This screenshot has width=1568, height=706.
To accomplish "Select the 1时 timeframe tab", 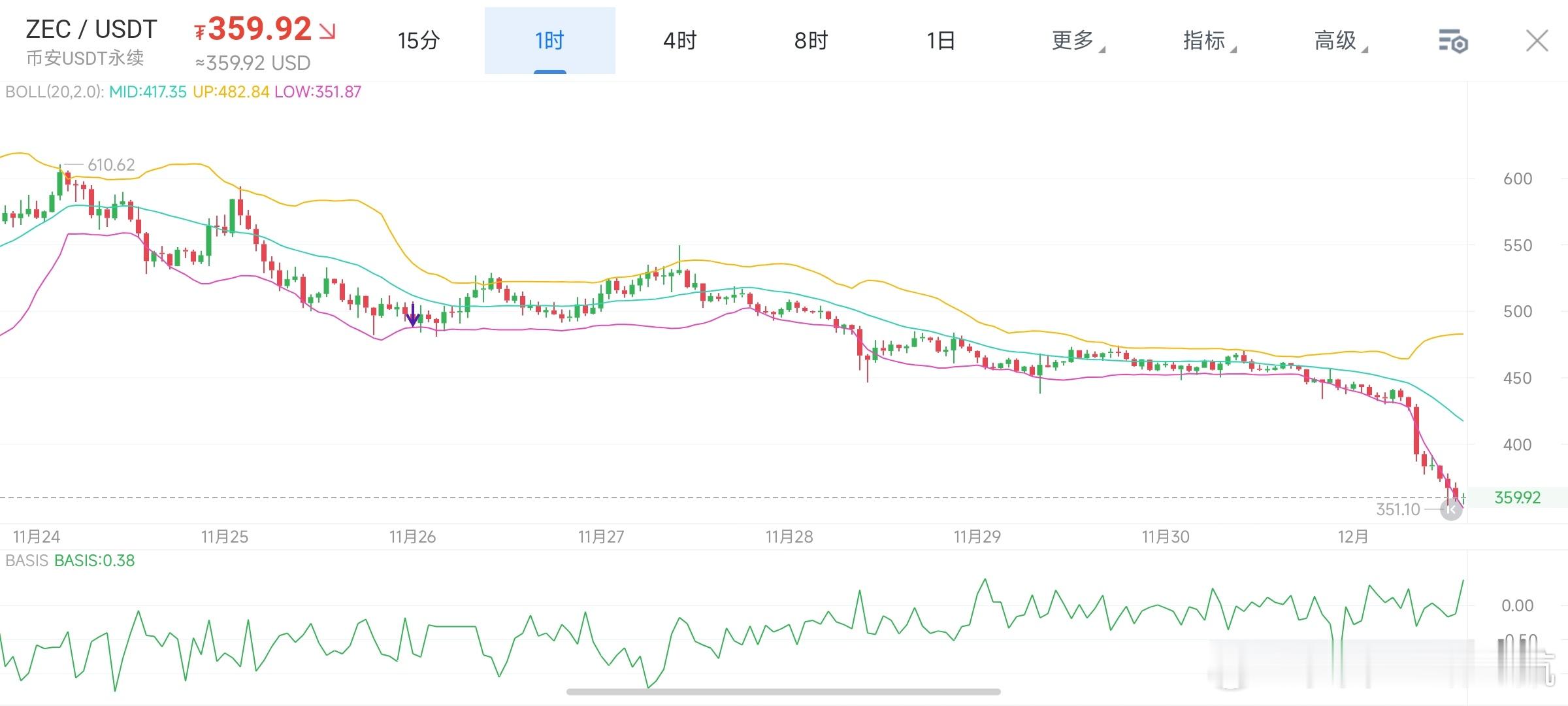I will point(549,41).
